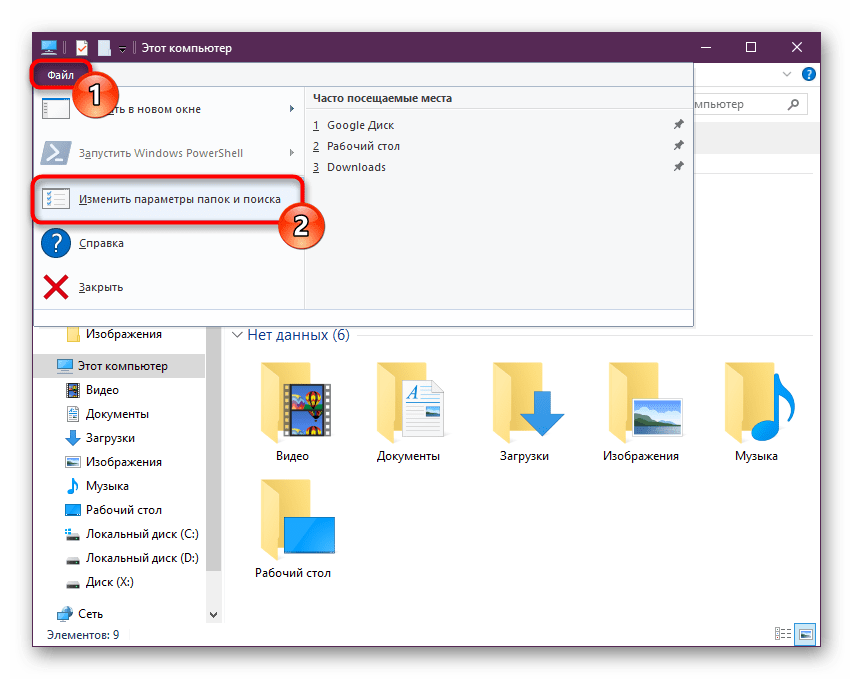Click the blue help icon near search box
The width and height of the screenshot is (853, 679).
pos(808,74)
